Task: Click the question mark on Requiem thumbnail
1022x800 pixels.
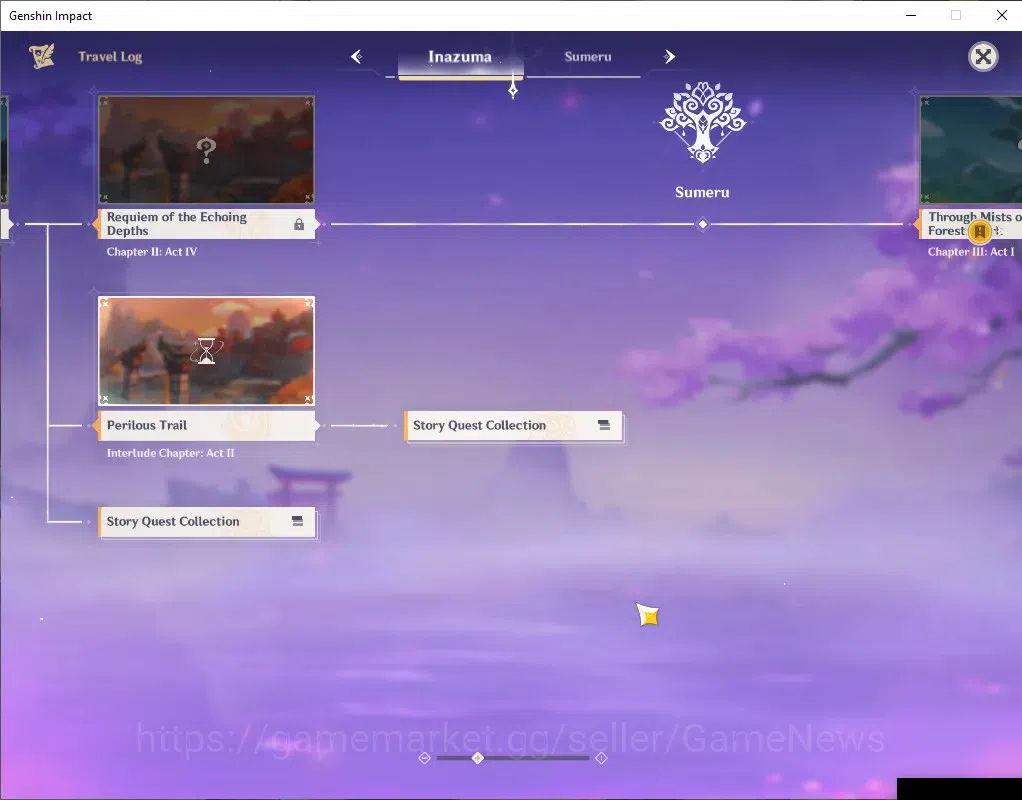Action: coord(206,151)
